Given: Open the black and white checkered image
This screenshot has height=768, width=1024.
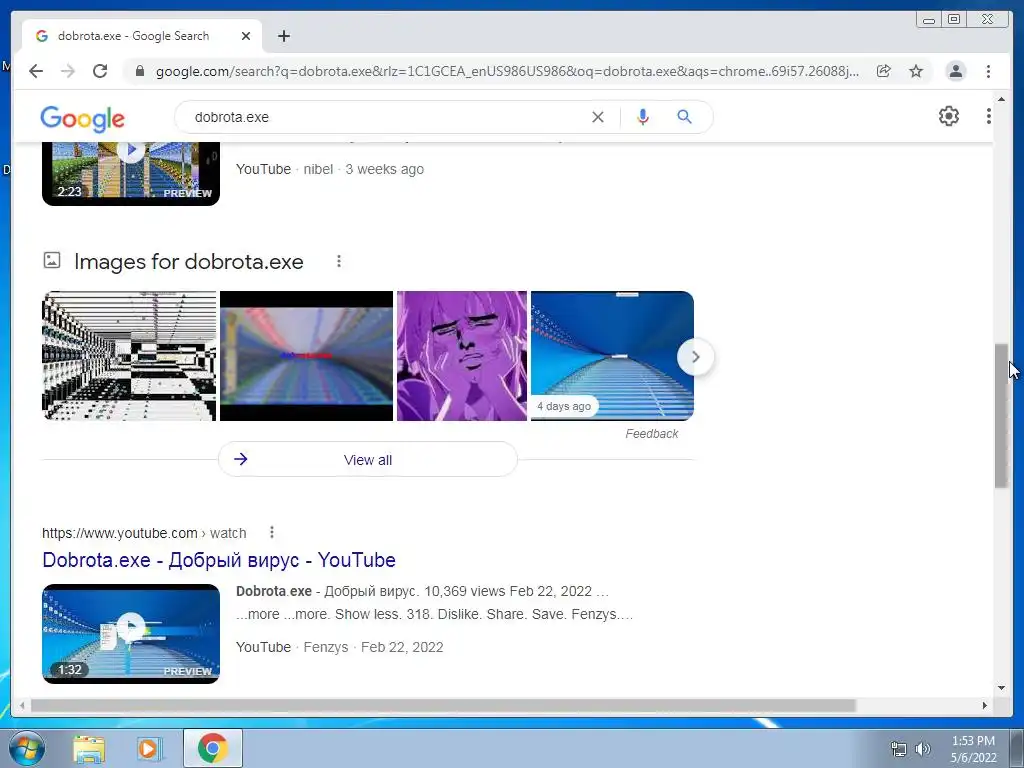Looking at the screenshot, I should click(129, 356).
